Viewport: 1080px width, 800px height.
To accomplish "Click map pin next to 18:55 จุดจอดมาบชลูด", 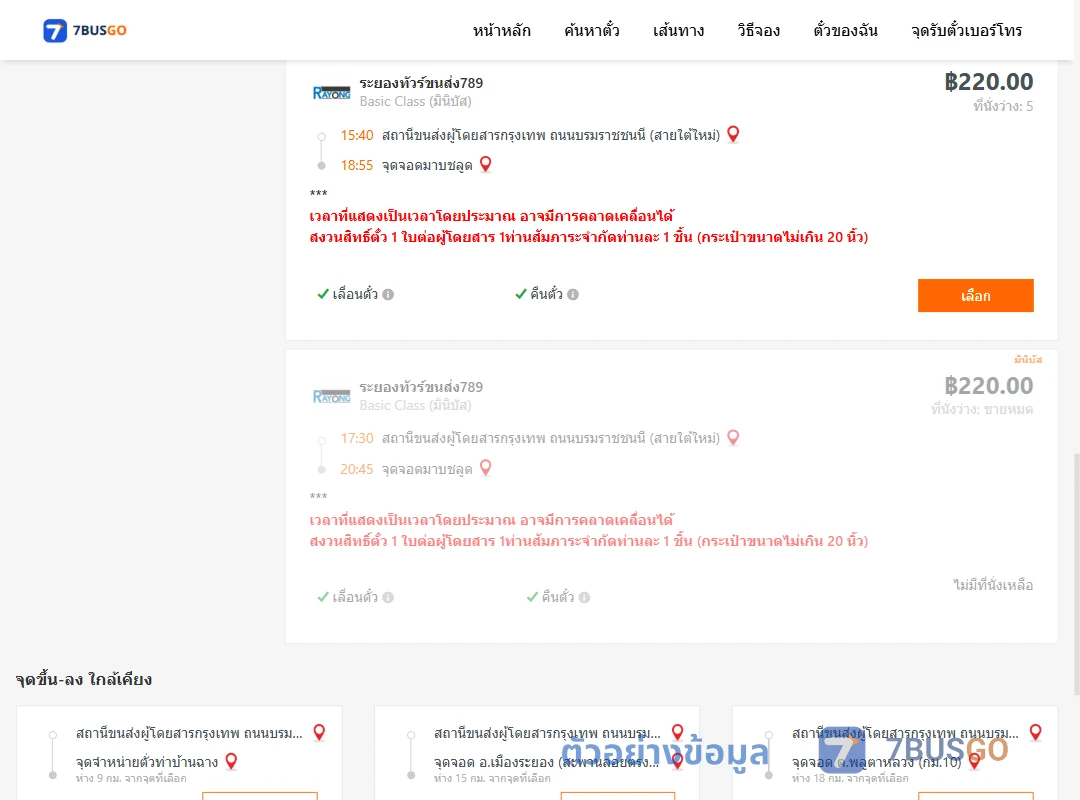I will coord(486,164).
